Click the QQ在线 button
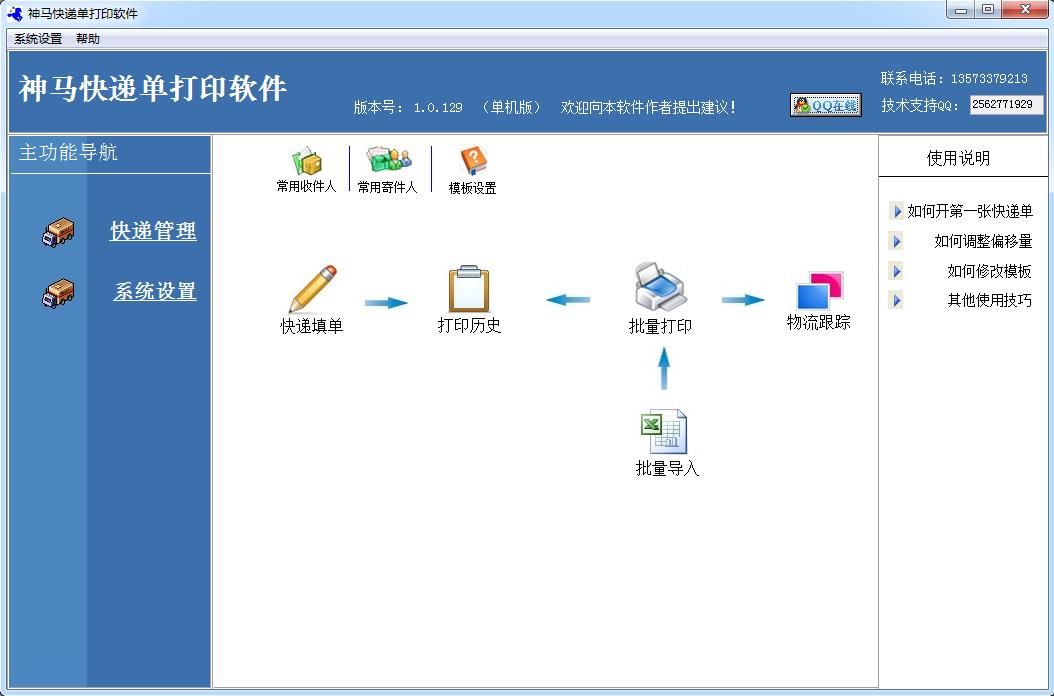Image resolution: width=1054 pixels, height=696 pixels. pyautogui.click(x=825, y=105)
